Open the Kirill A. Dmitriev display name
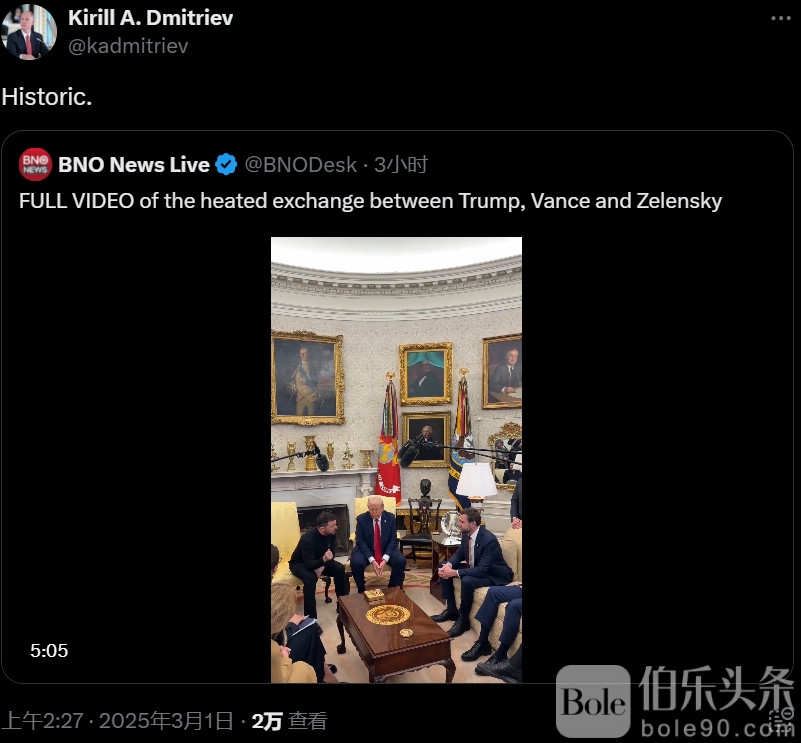 (x=151, y=18)
